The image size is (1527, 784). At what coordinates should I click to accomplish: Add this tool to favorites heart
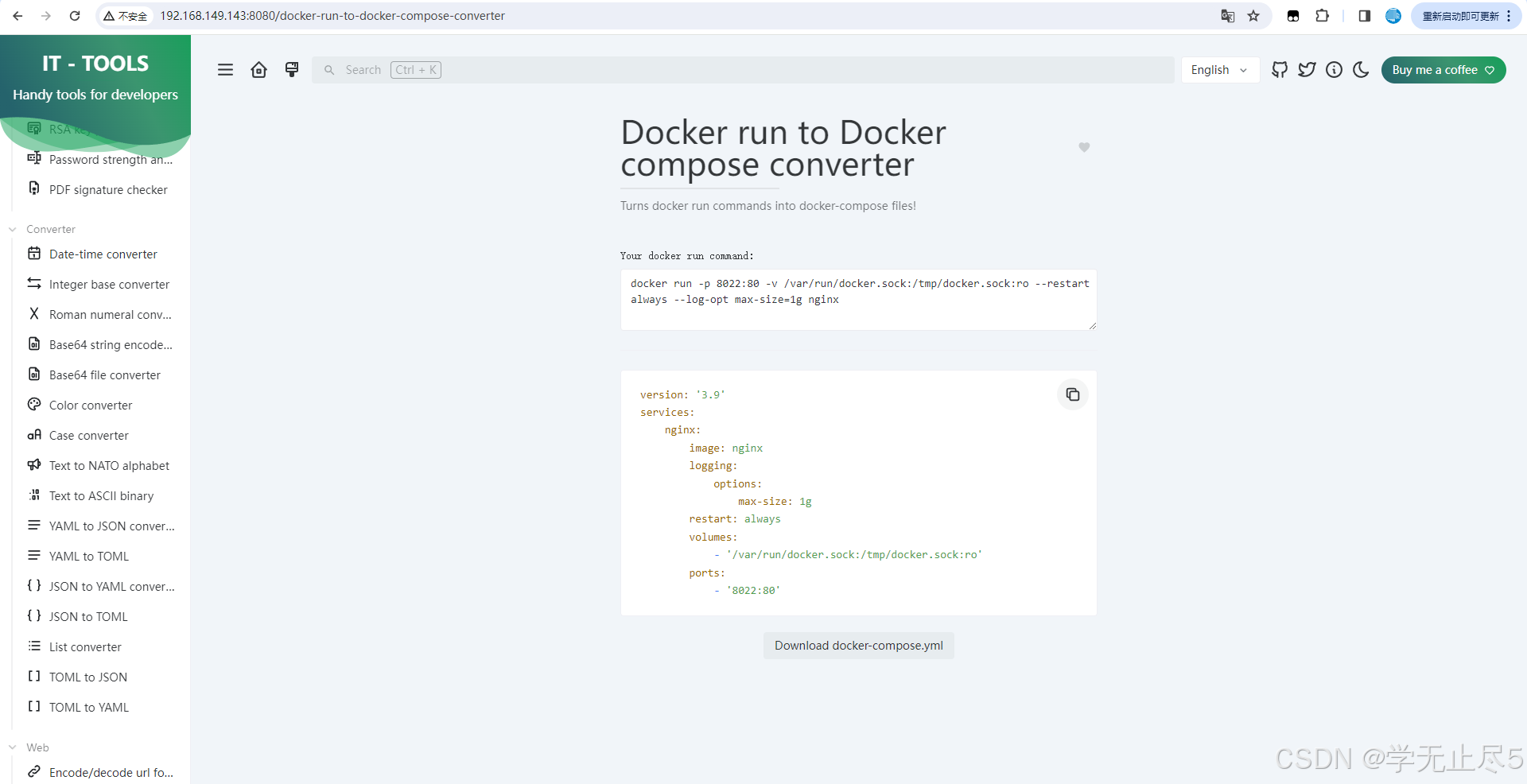(x=1084, y=147)
